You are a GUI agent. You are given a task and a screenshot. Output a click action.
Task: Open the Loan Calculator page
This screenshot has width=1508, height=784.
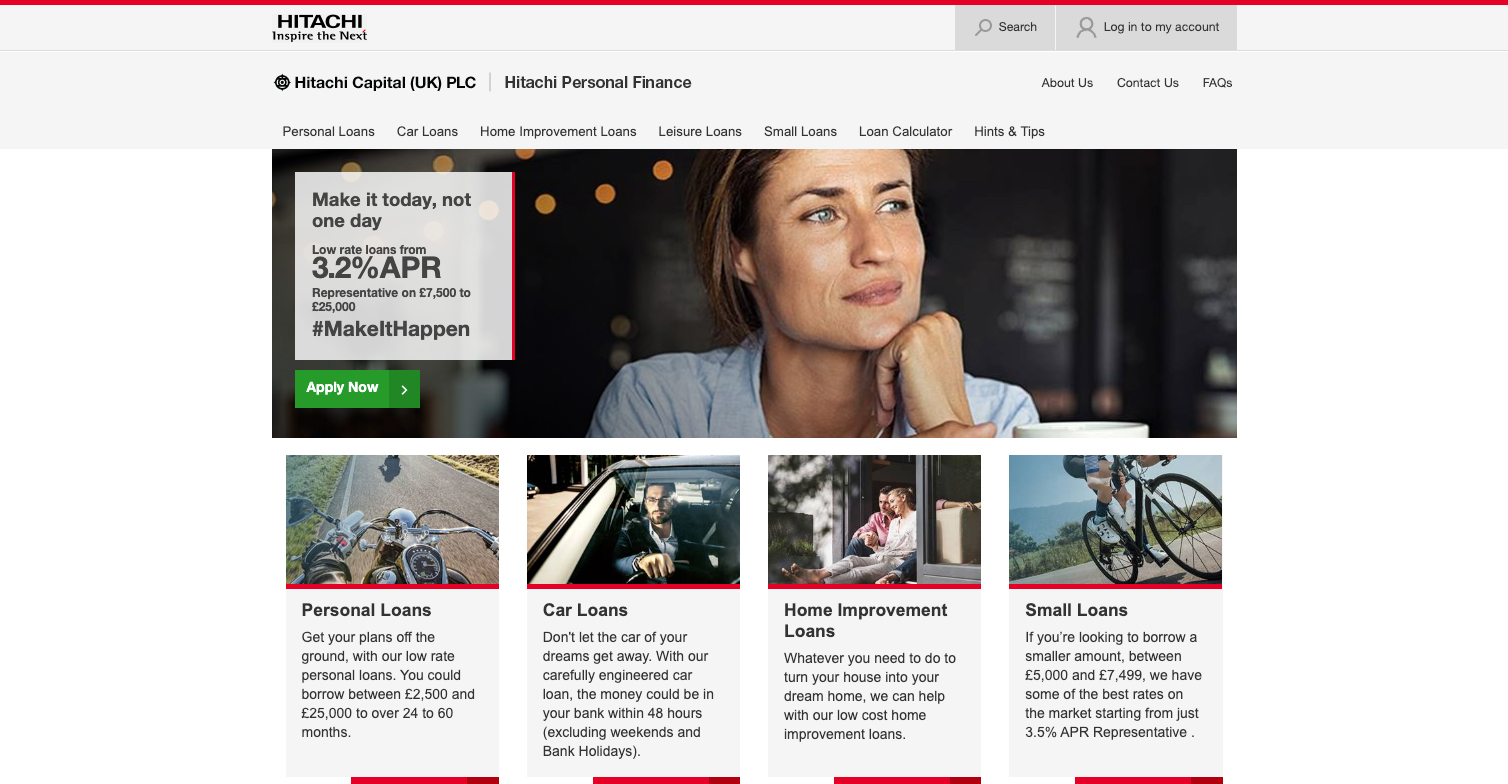pyautogui.click(x=905, y=132)
